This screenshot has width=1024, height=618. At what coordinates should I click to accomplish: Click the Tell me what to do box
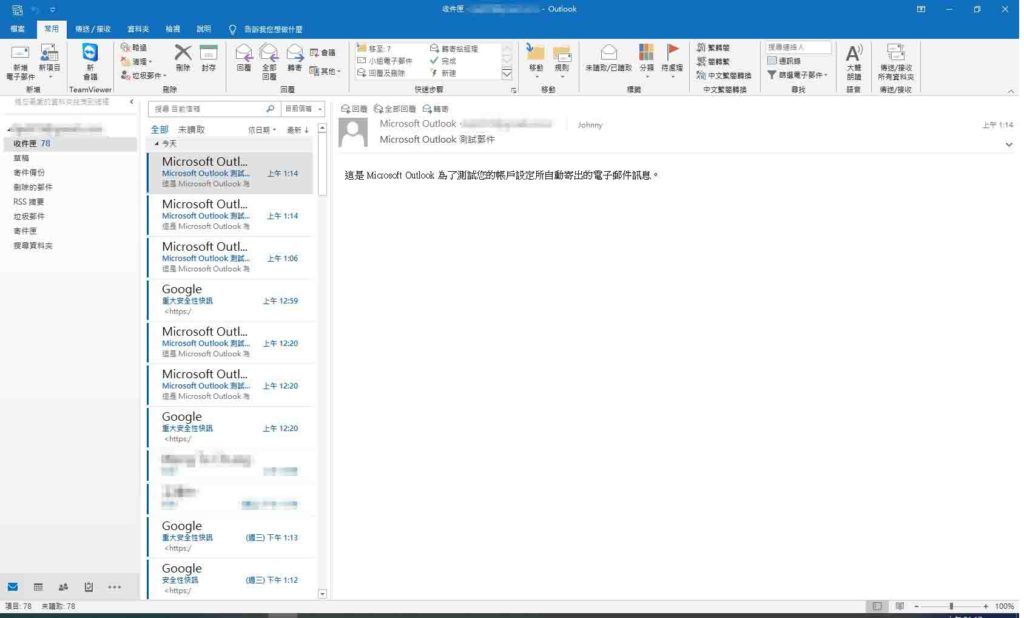point(266,29)
